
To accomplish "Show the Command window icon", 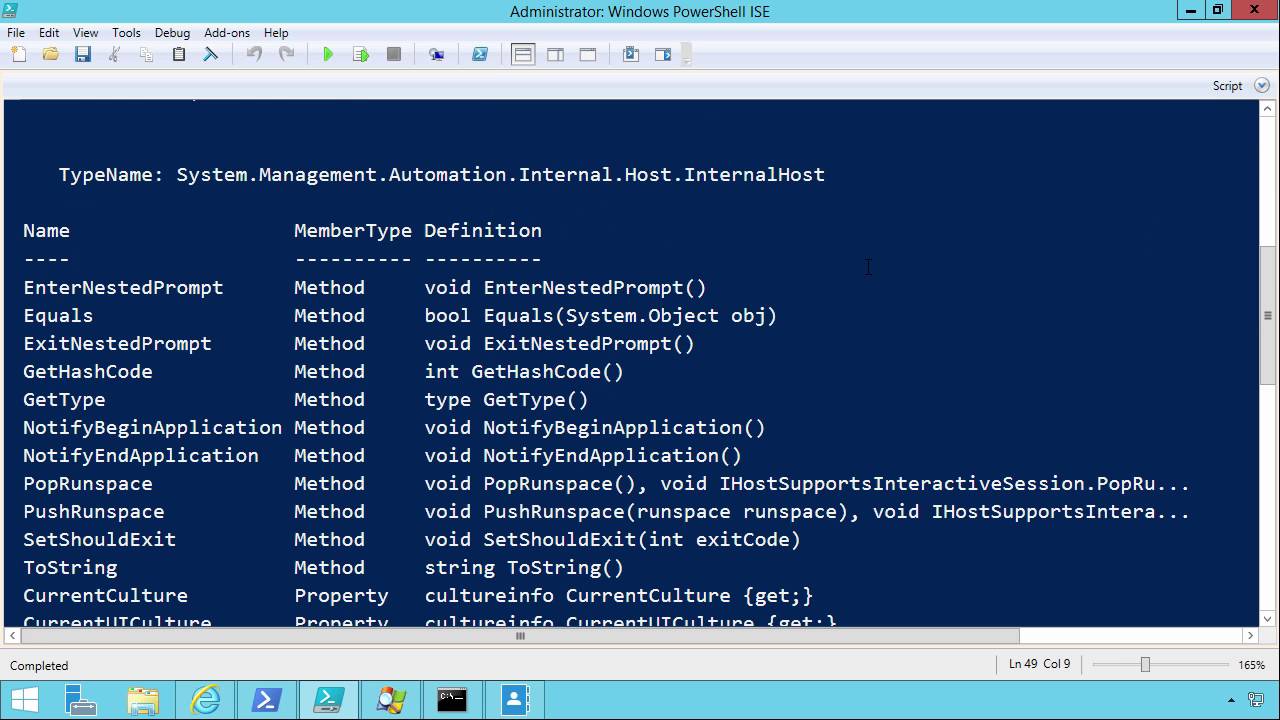I will (x=631, y=55).
